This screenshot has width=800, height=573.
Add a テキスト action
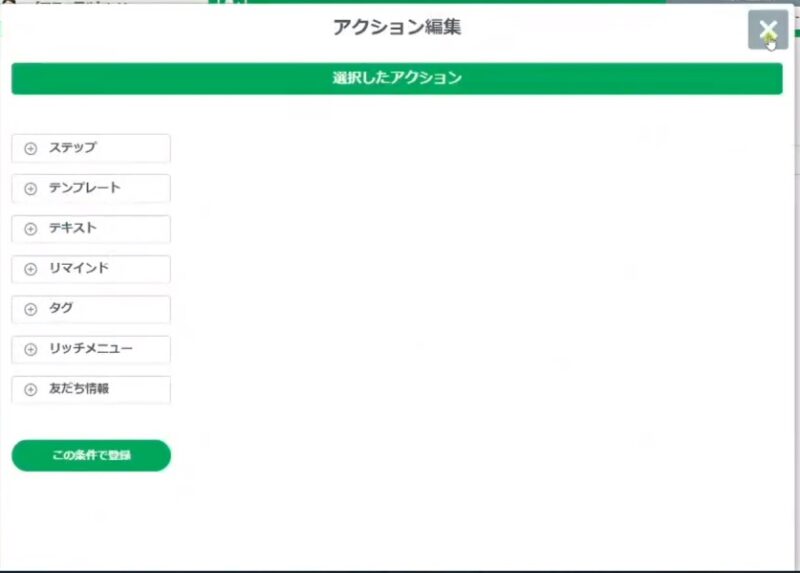click(x=91, y=229)
